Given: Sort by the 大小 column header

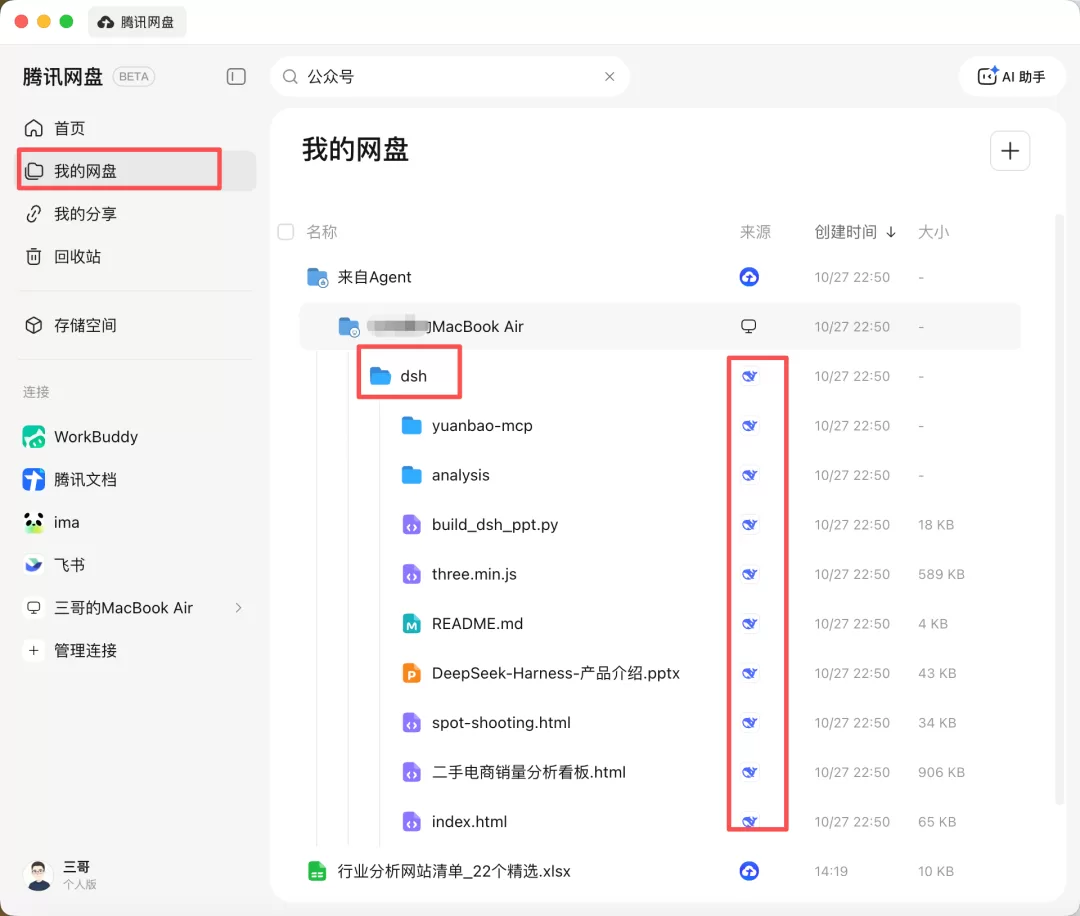Looking at the screenshot, I should coord(933,231).
